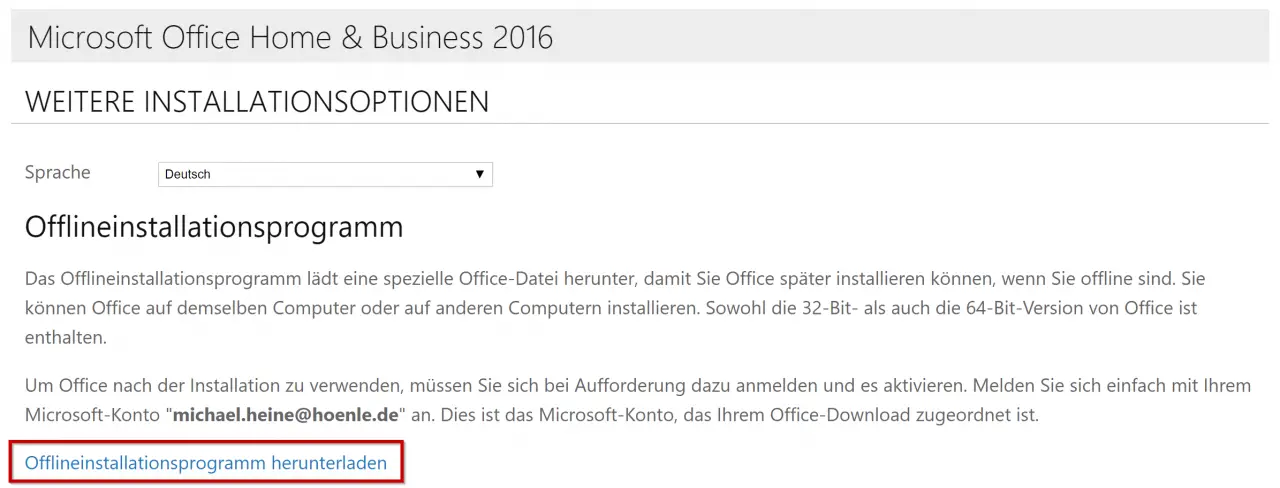Click the Microsoft Office Home & Business 2016 title
The width and height of the screenshot is (1280, 488).
point(290,37)
